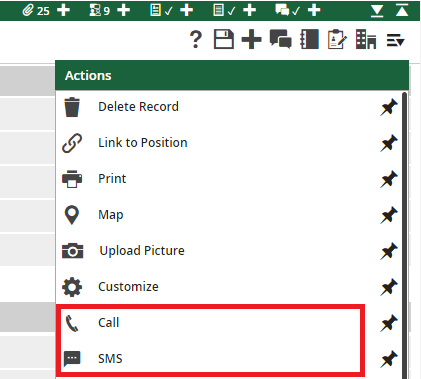Add new record with the large plus icon
The image size is (421, 379).
pyautogui.click(x=251, y=39)
